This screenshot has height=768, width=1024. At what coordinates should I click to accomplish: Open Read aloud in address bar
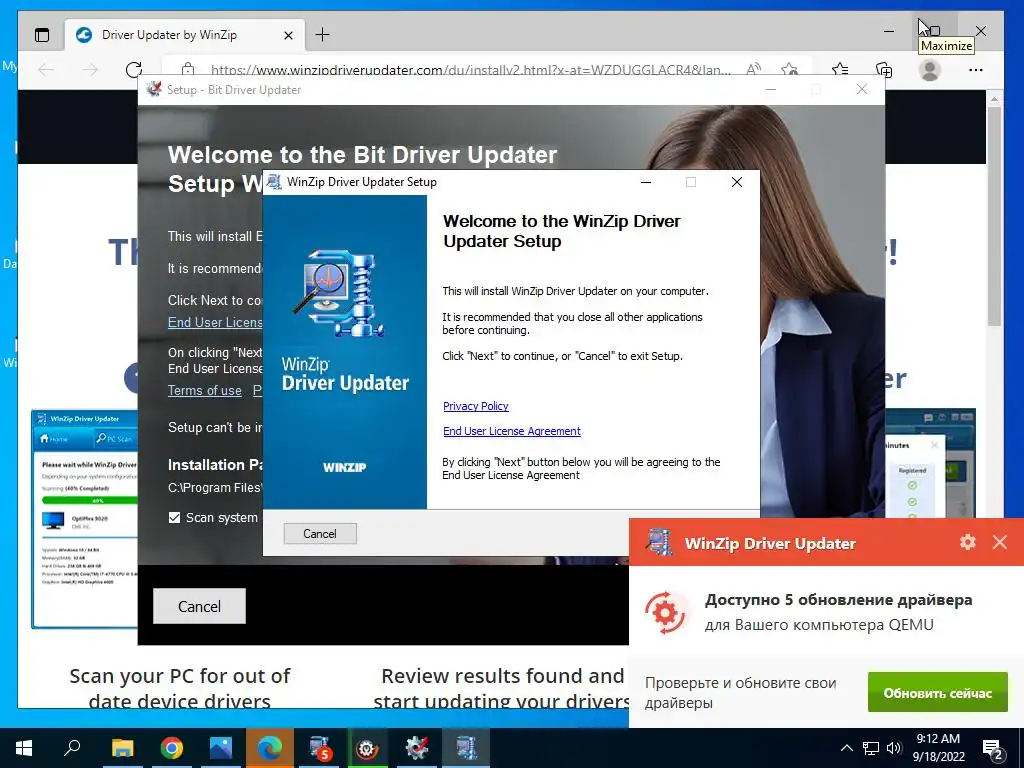pyautogui.click(x=754, y=69)
